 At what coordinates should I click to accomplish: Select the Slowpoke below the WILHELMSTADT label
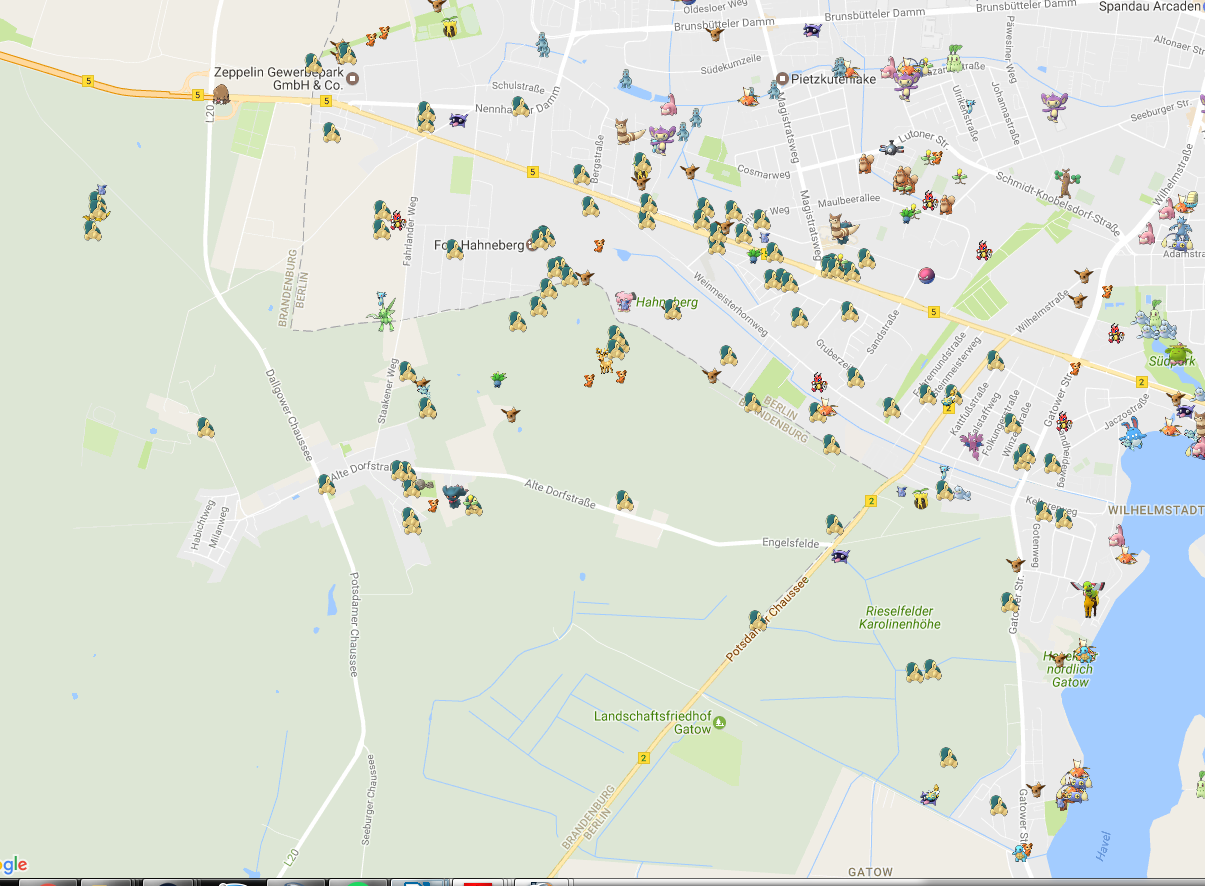(x=1118, y=535)
